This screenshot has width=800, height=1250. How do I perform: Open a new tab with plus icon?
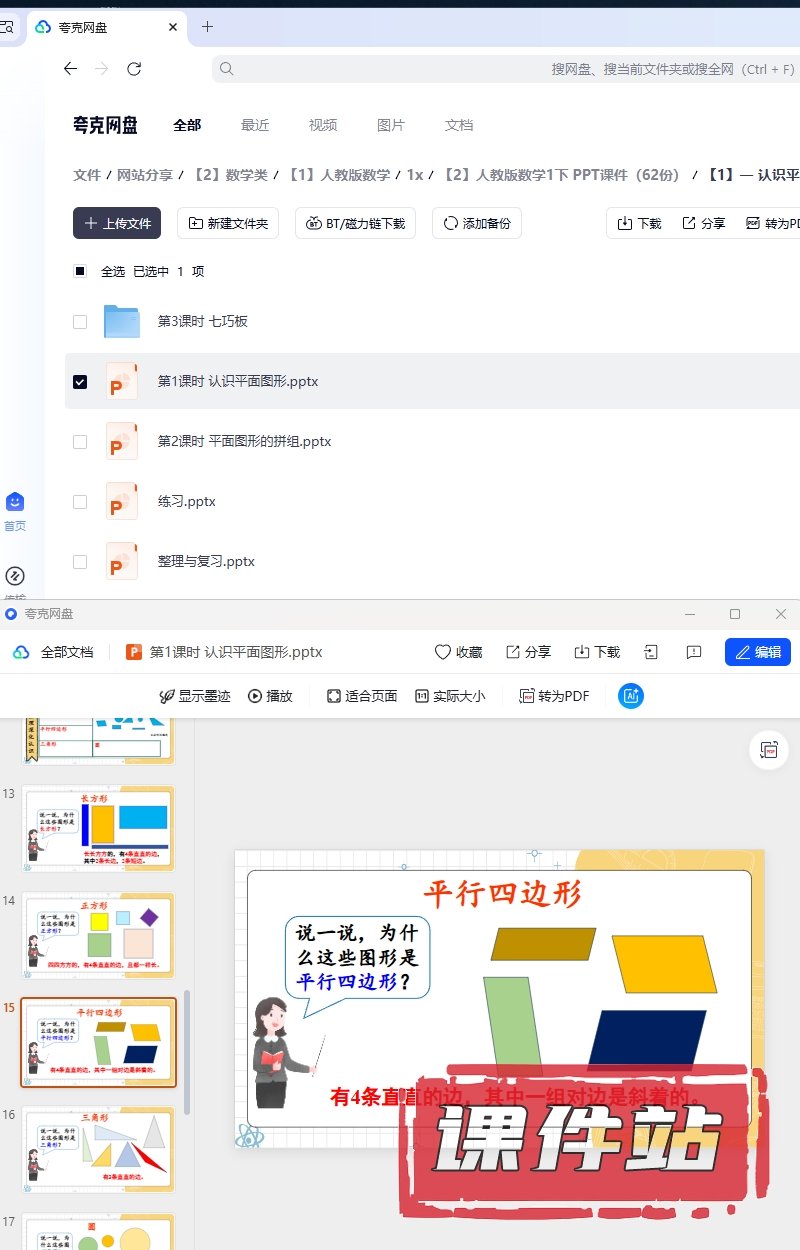pos(207,27)
